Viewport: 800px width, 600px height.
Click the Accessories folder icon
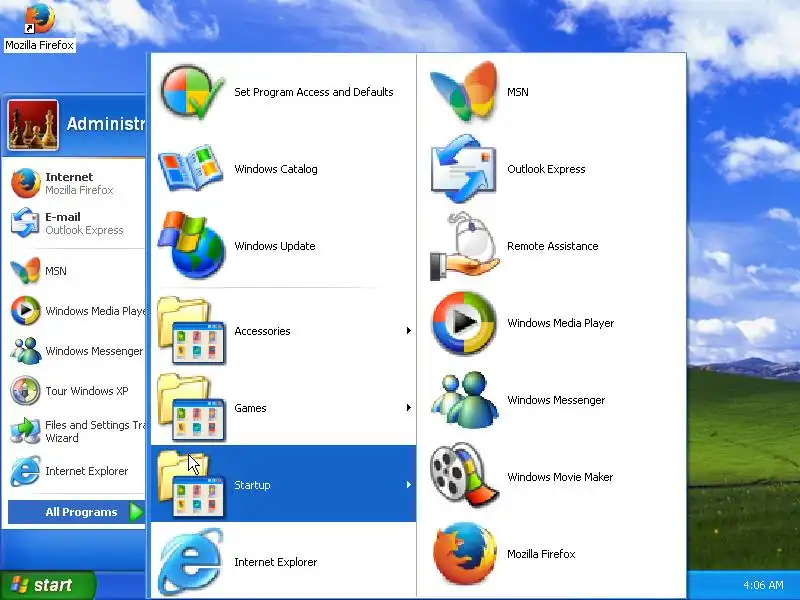(191, 331)
